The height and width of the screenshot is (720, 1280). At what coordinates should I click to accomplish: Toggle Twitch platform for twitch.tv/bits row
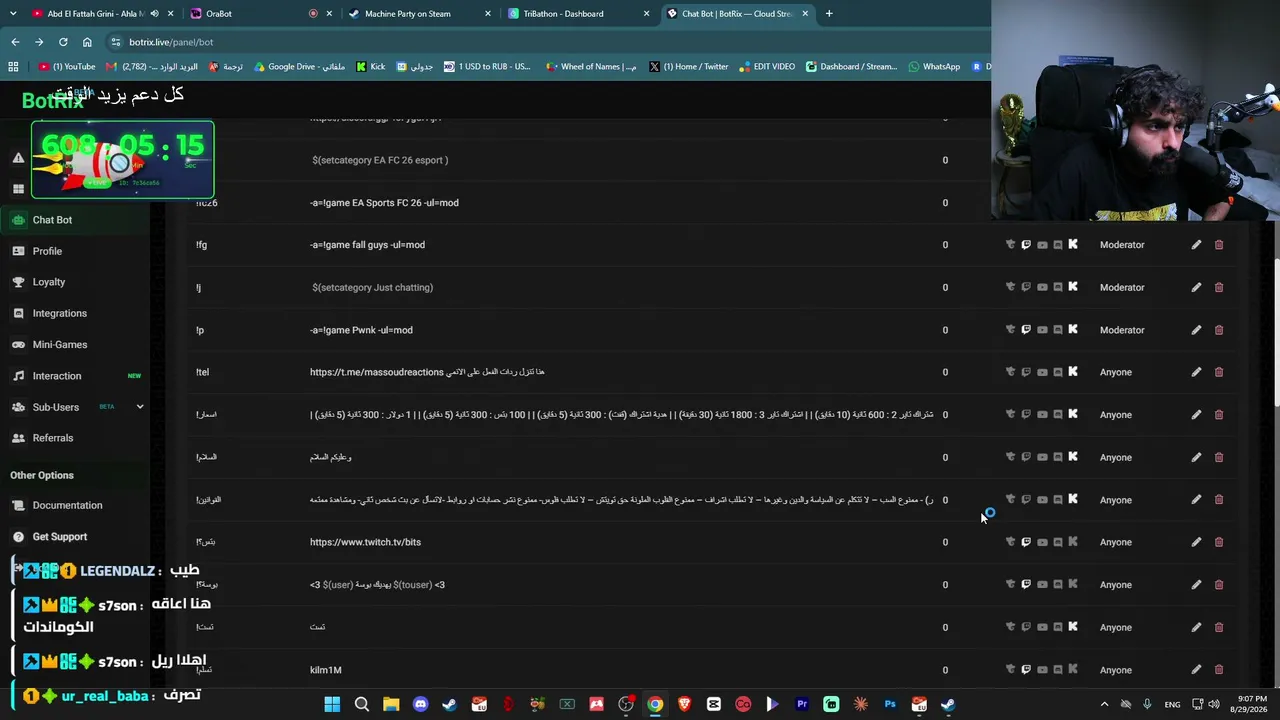(1026, 542)
